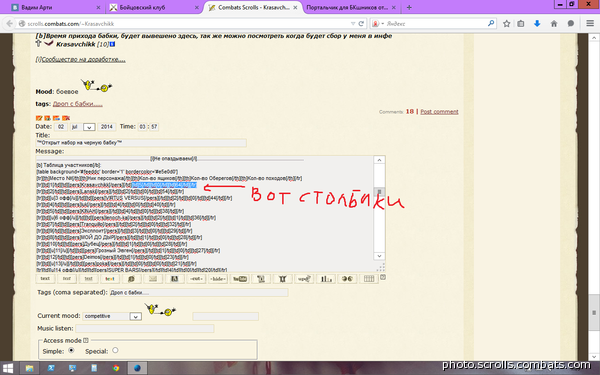Open the month dropdown next to jul
The width and height of the screenshot is (600, 375).
(89, 127)
